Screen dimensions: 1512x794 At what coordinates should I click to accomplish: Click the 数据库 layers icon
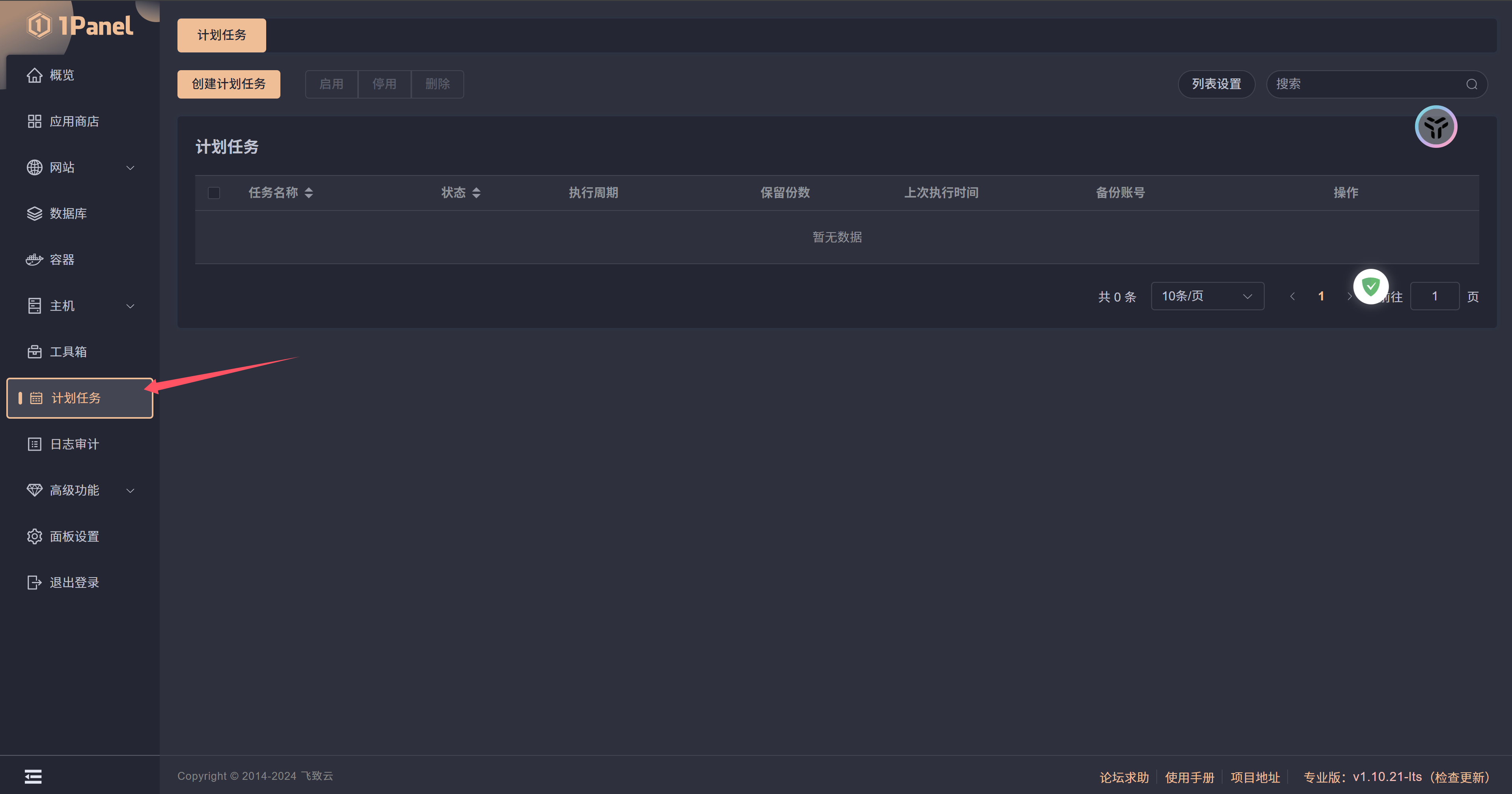[x=35, y=214]
